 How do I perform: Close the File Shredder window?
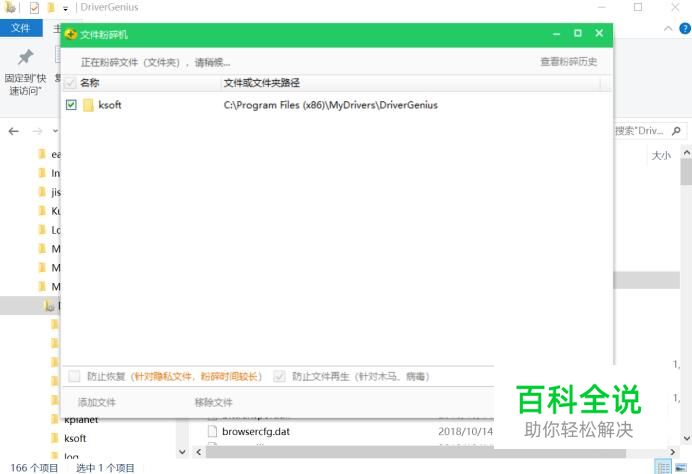click(599, 34)
